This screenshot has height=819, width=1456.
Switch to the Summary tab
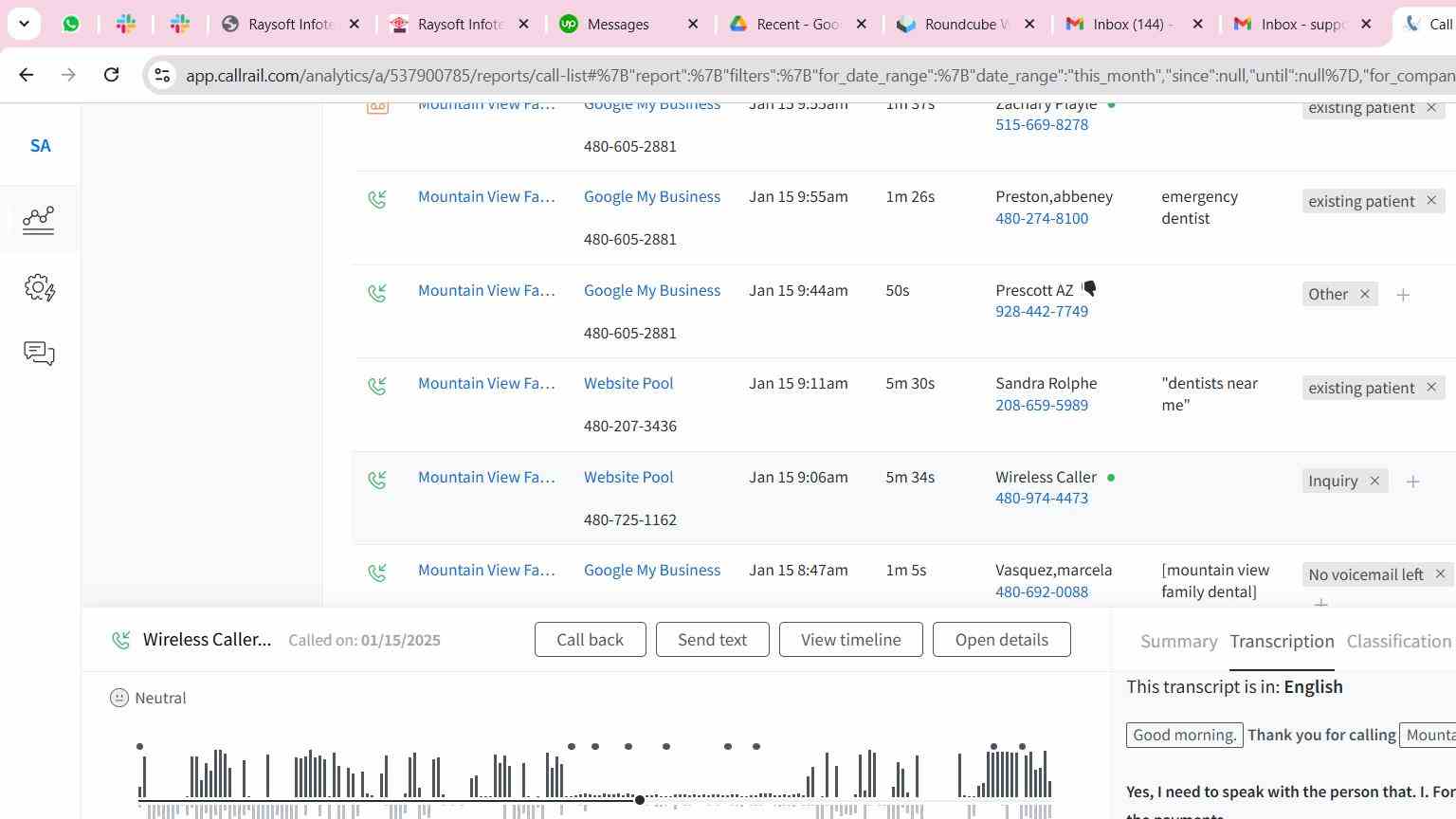1178,642
